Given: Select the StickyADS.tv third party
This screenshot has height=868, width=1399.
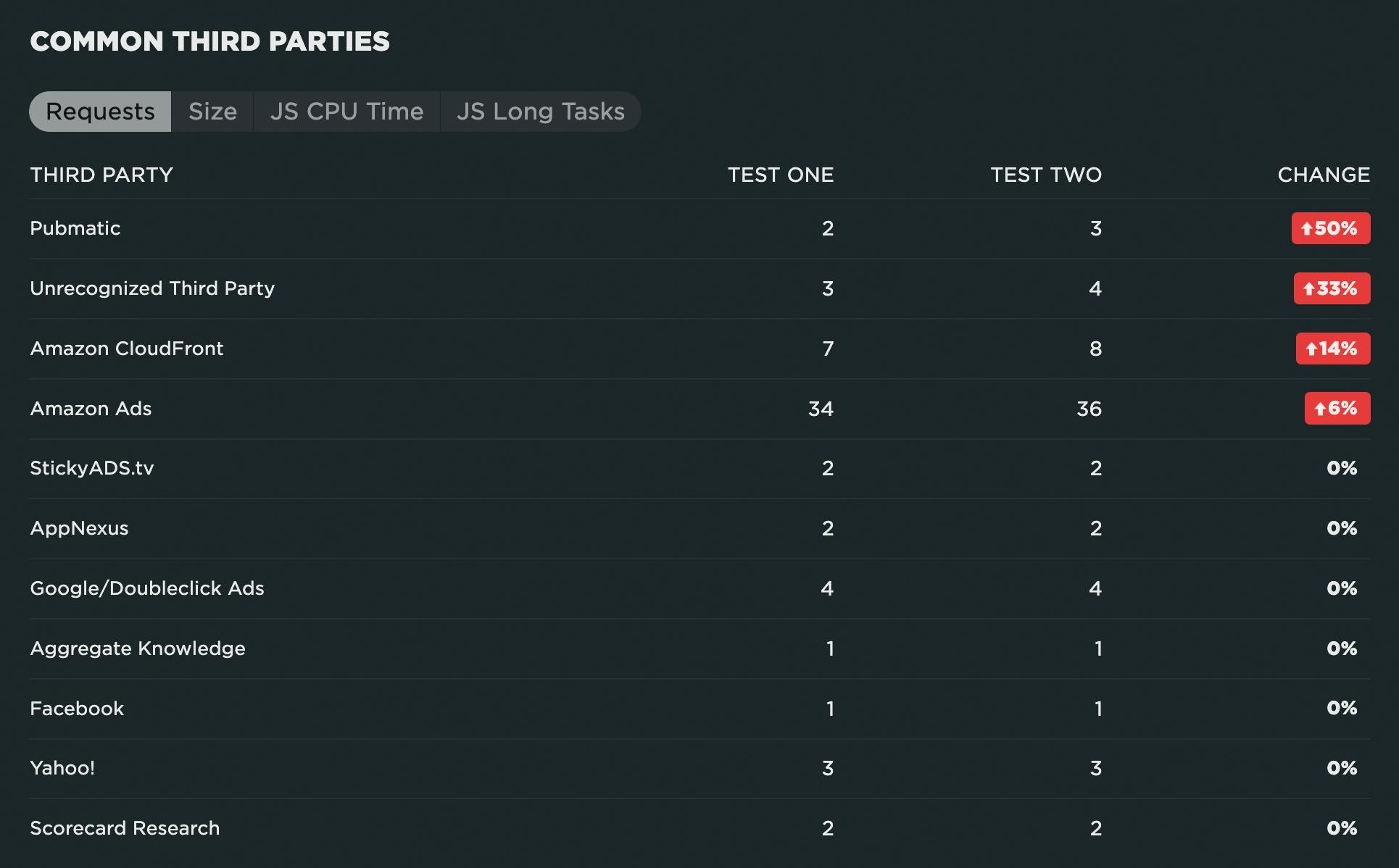Looking at the screenshot, I should click(92, 468).
